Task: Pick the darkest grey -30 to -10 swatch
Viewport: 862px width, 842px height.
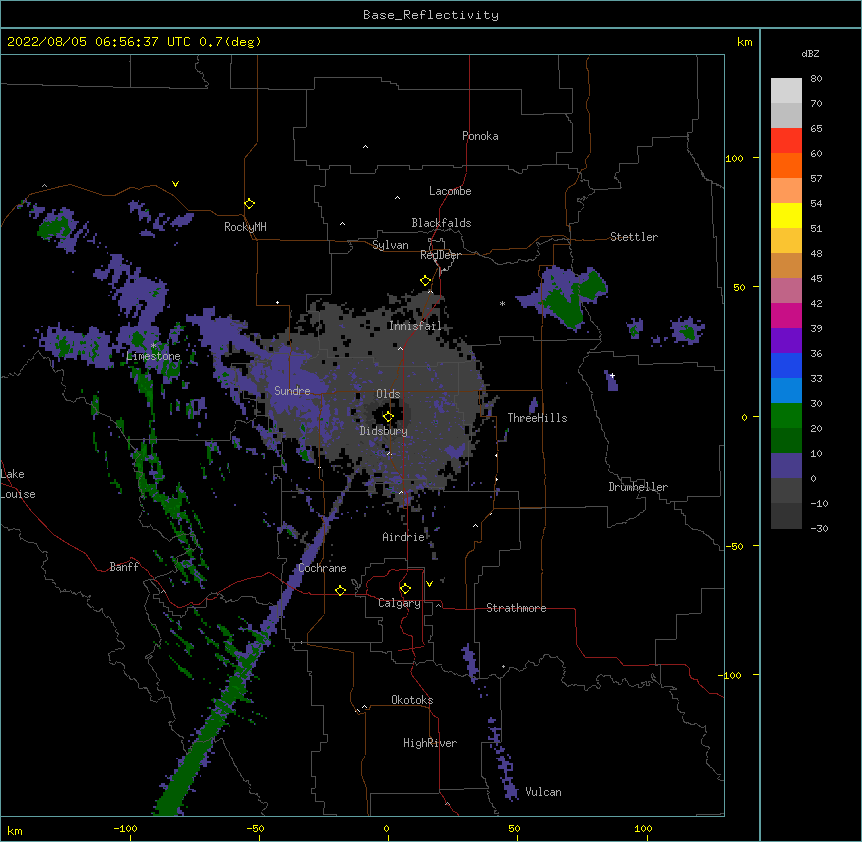Action: pyautogui.click(x=786, y=516)
